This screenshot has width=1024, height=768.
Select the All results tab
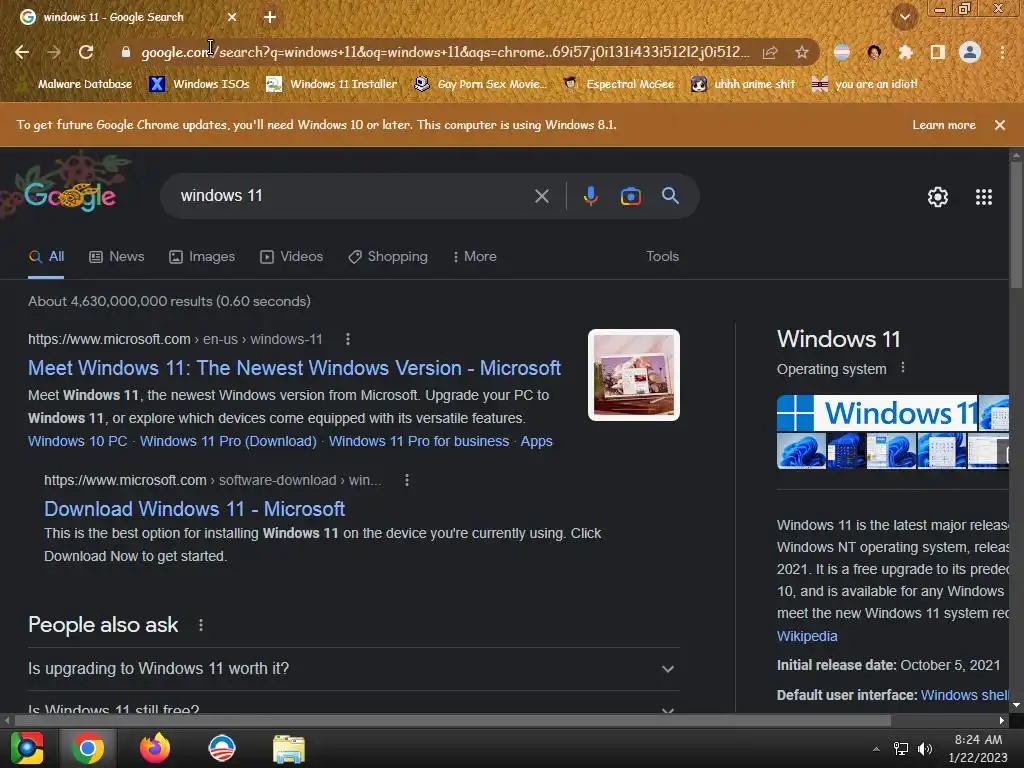pyautogui.click(x=46, y=257)
